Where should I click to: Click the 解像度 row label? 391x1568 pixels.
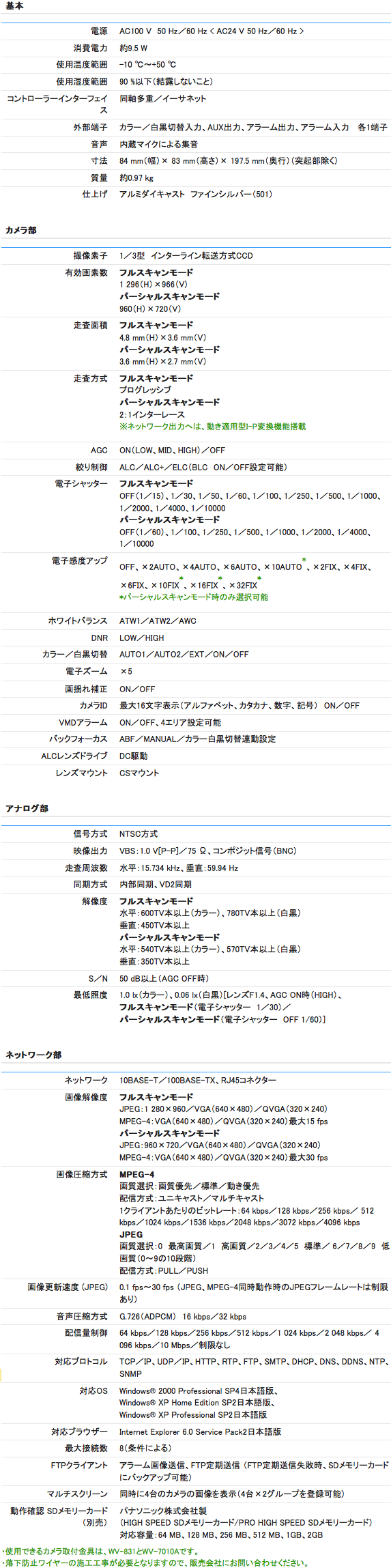[x=95, y=902]
